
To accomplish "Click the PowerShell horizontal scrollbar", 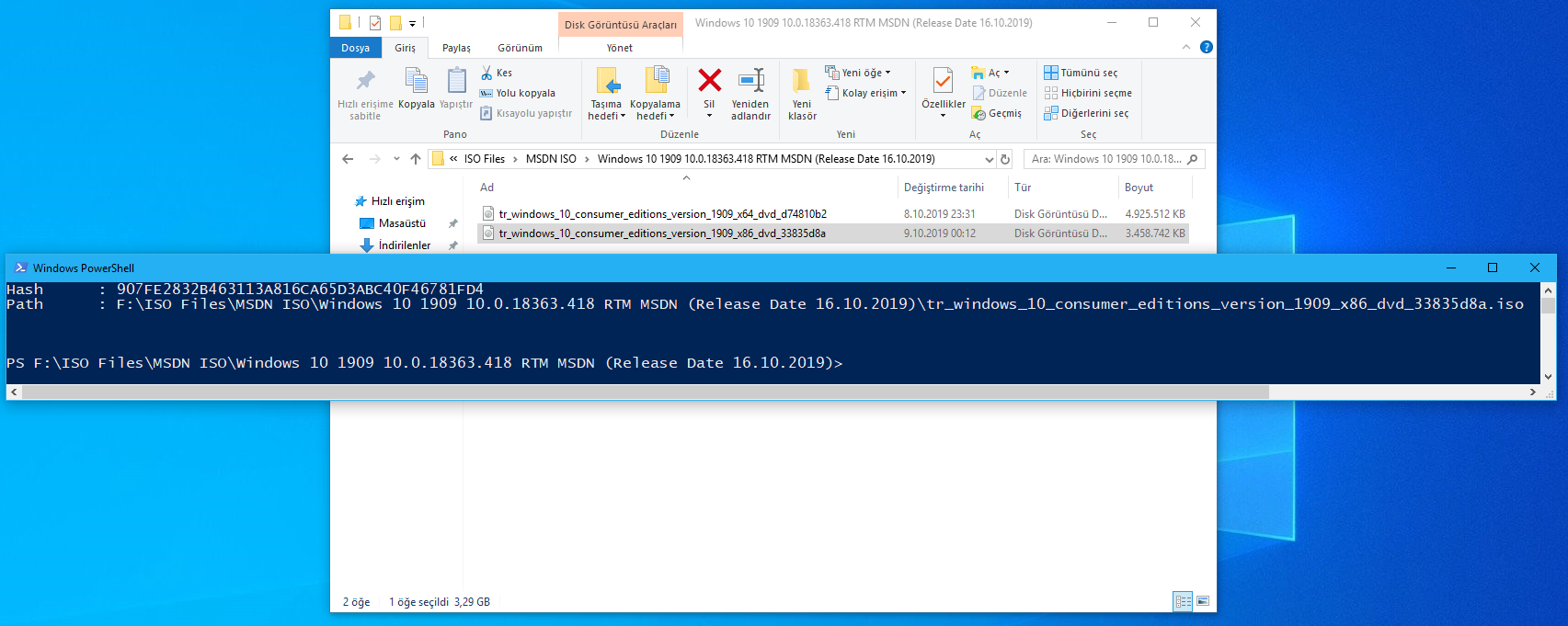I will [x=645, y=393].
